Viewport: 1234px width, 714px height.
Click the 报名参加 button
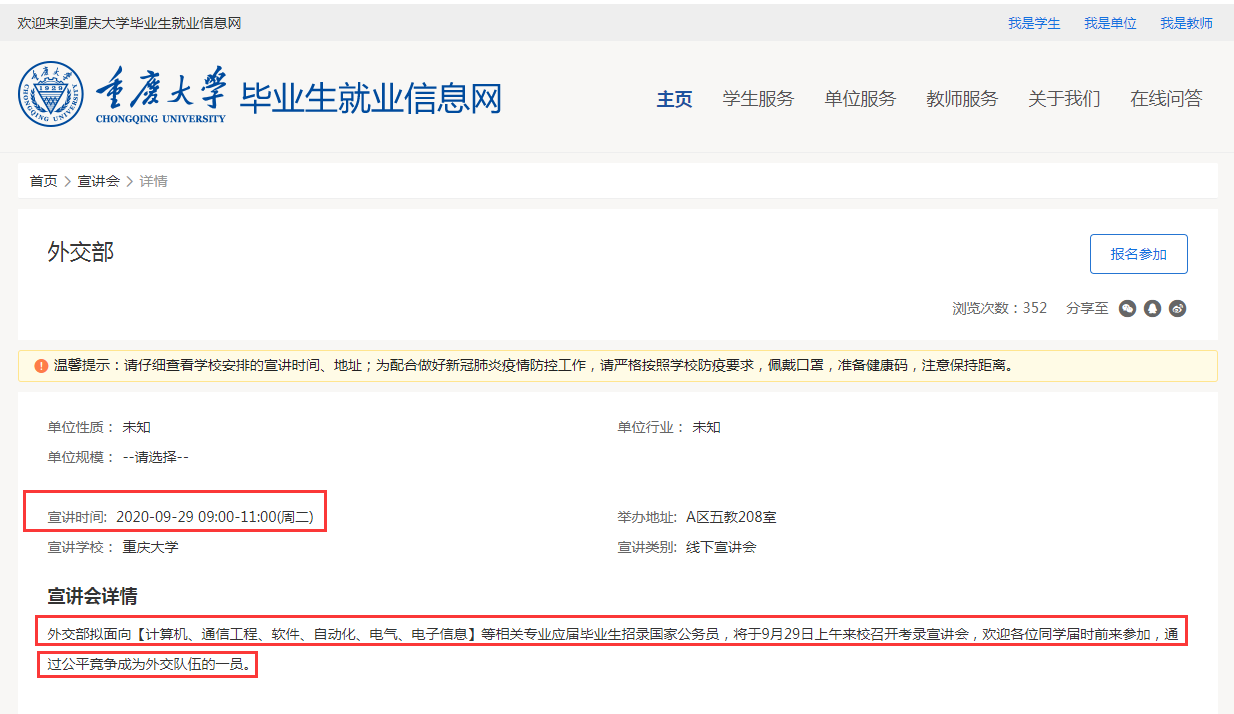pos(1138,254)
